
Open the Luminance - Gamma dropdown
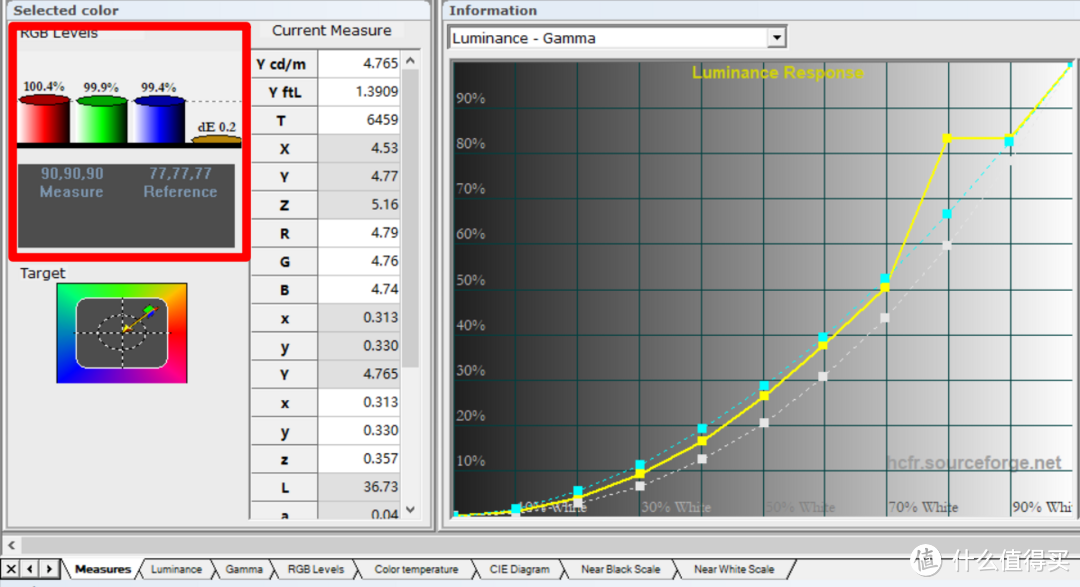(x=776, y=38)
